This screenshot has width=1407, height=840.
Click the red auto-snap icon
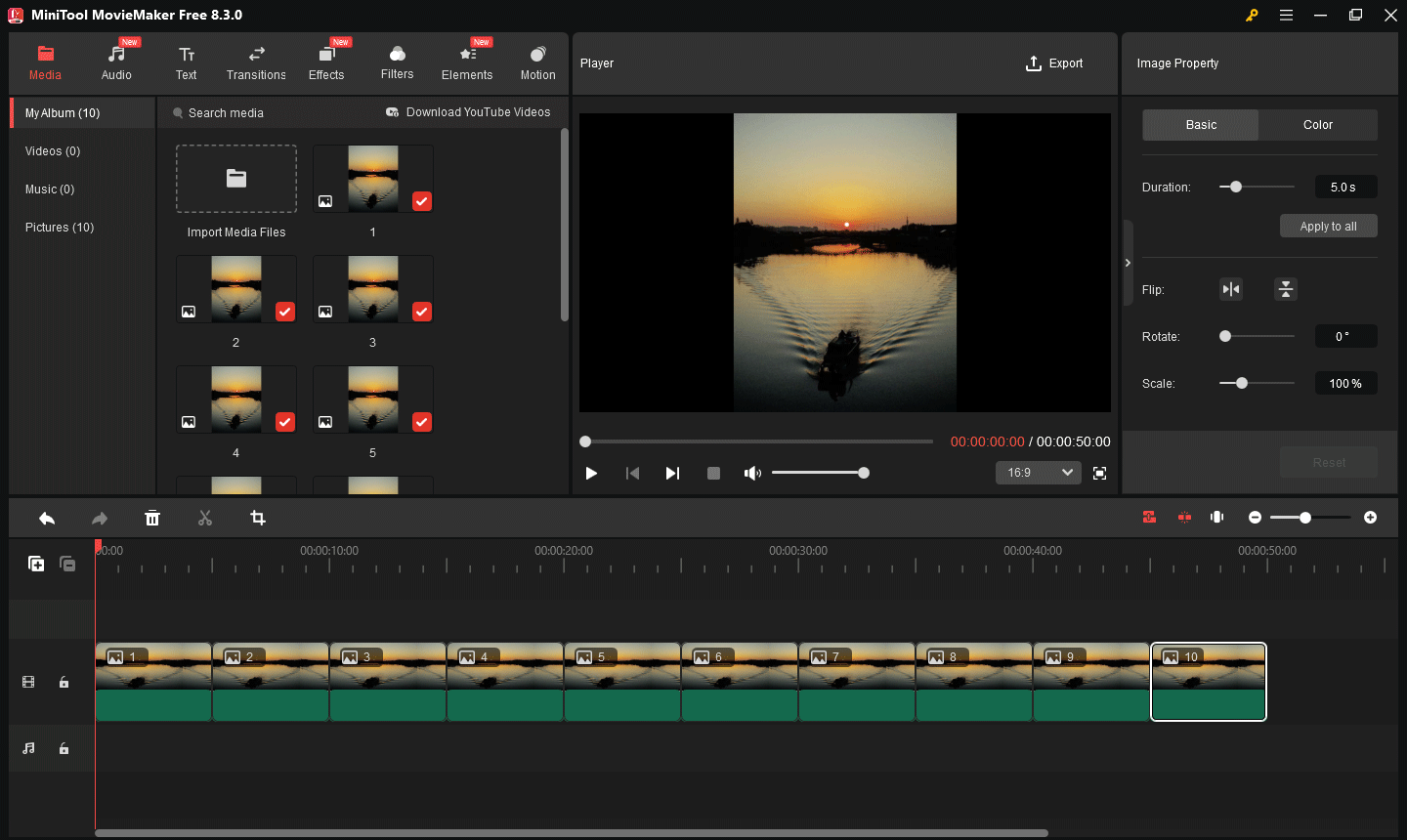(1150, 518)
